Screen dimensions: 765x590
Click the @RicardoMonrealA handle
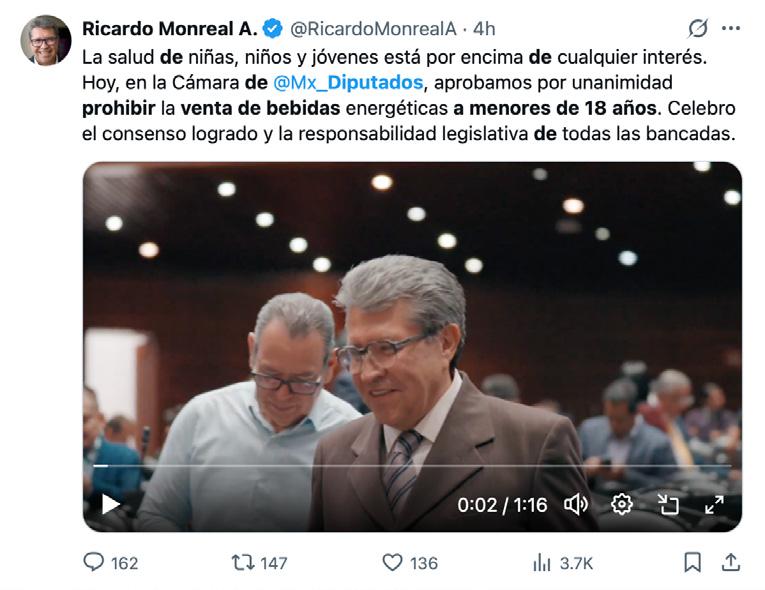[373, 29]
